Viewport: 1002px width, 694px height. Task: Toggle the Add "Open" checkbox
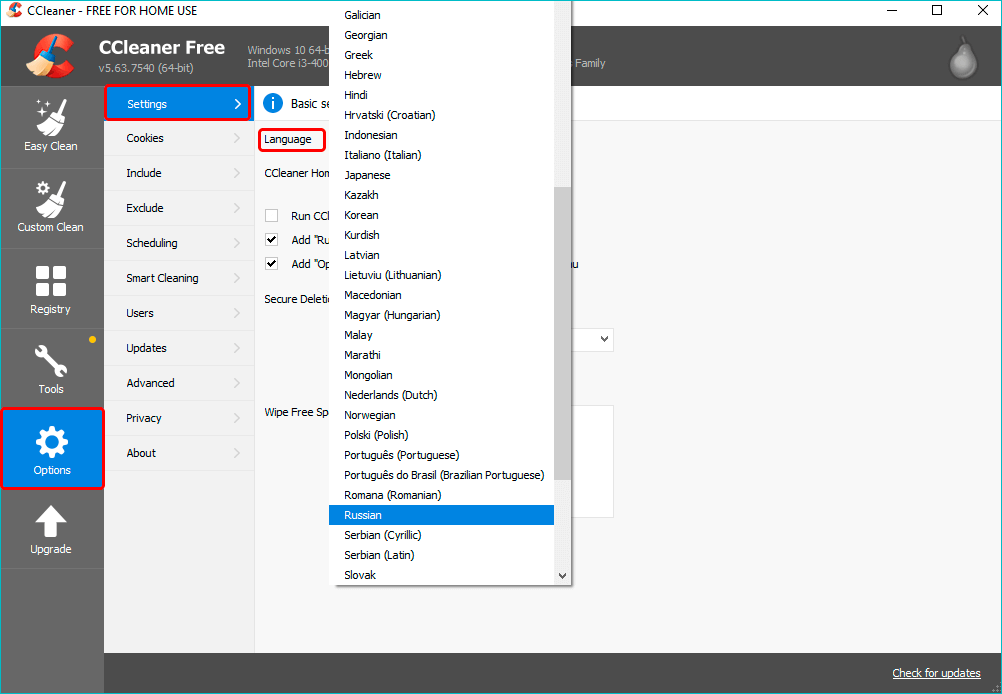click(x=271, y=264)
